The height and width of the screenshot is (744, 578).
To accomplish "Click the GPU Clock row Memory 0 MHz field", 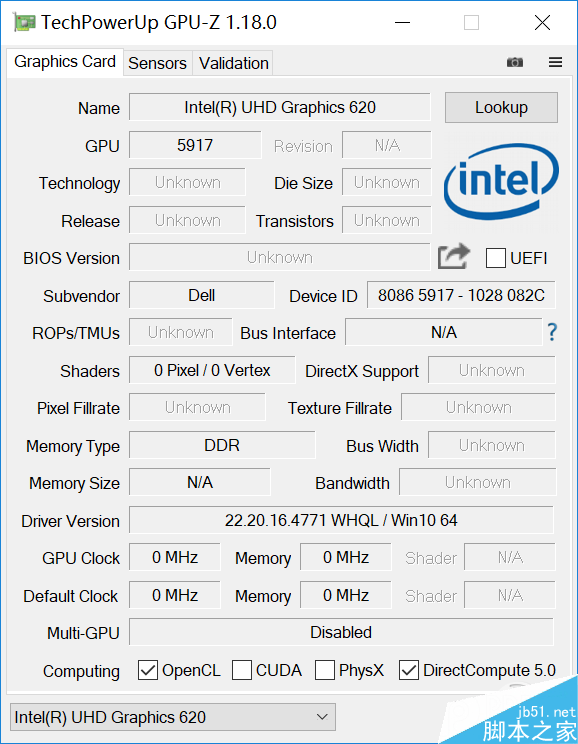I will point(346,557).
